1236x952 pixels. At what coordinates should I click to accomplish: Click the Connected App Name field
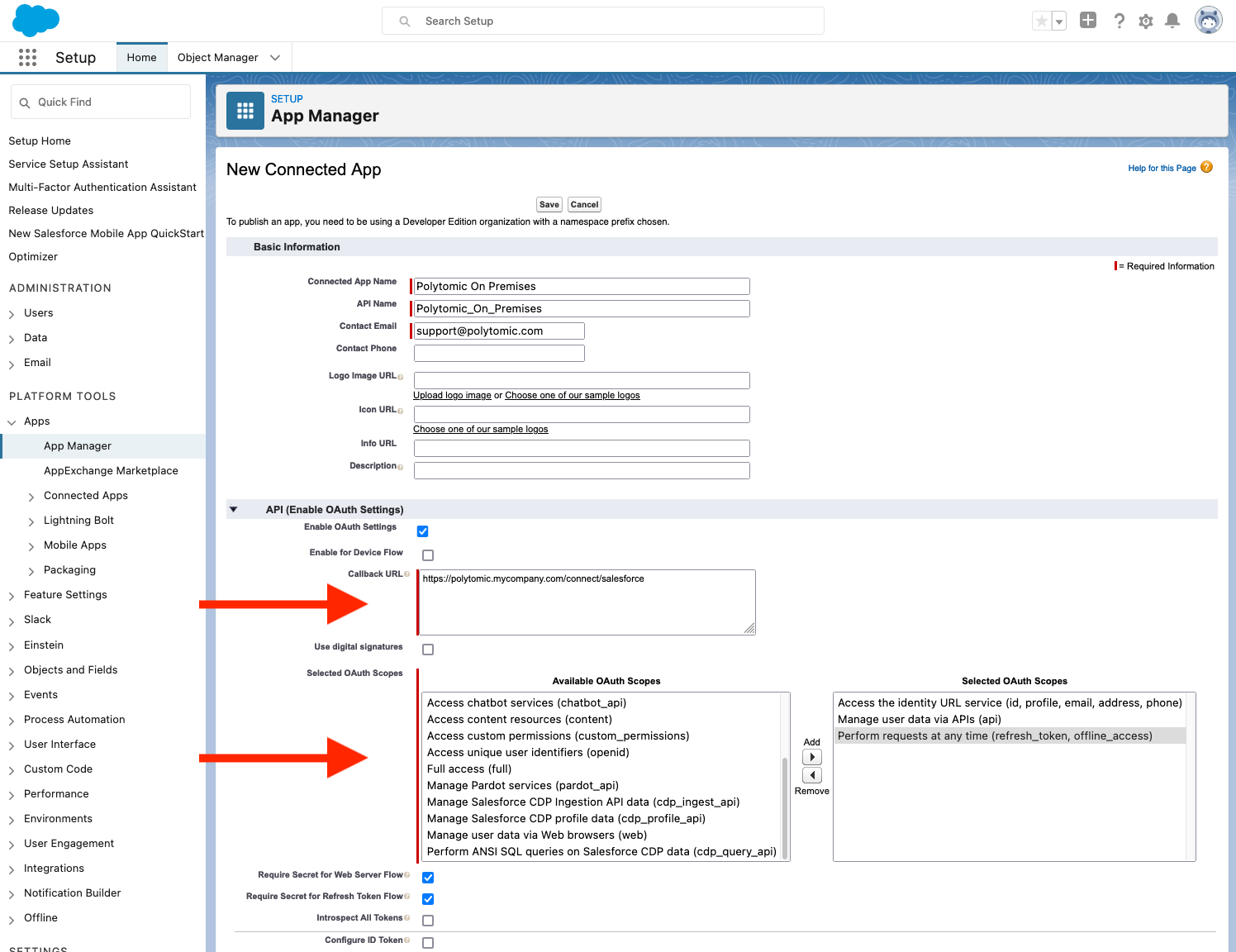582,287
